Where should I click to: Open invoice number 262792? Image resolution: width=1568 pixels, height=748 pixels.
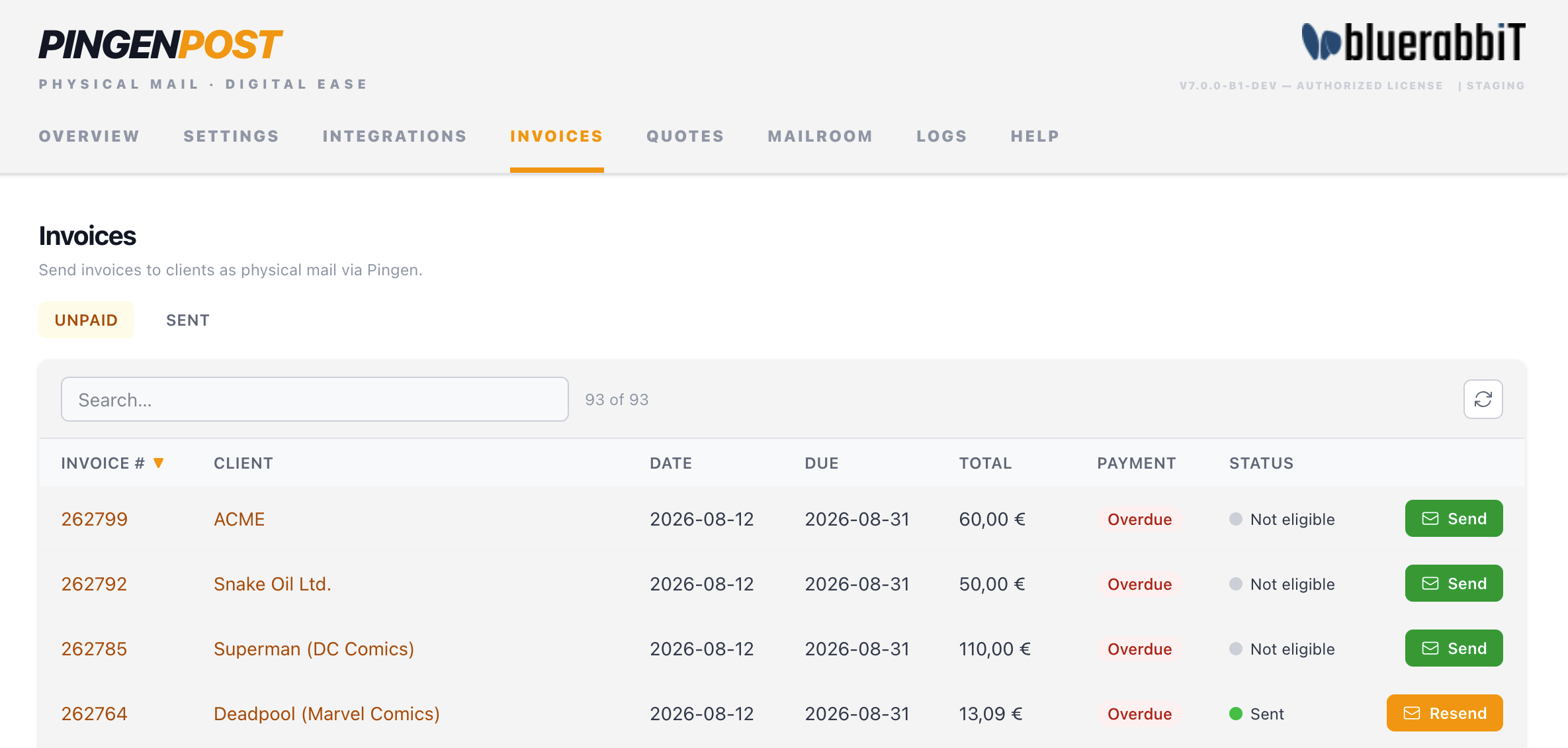pos(94,584)
